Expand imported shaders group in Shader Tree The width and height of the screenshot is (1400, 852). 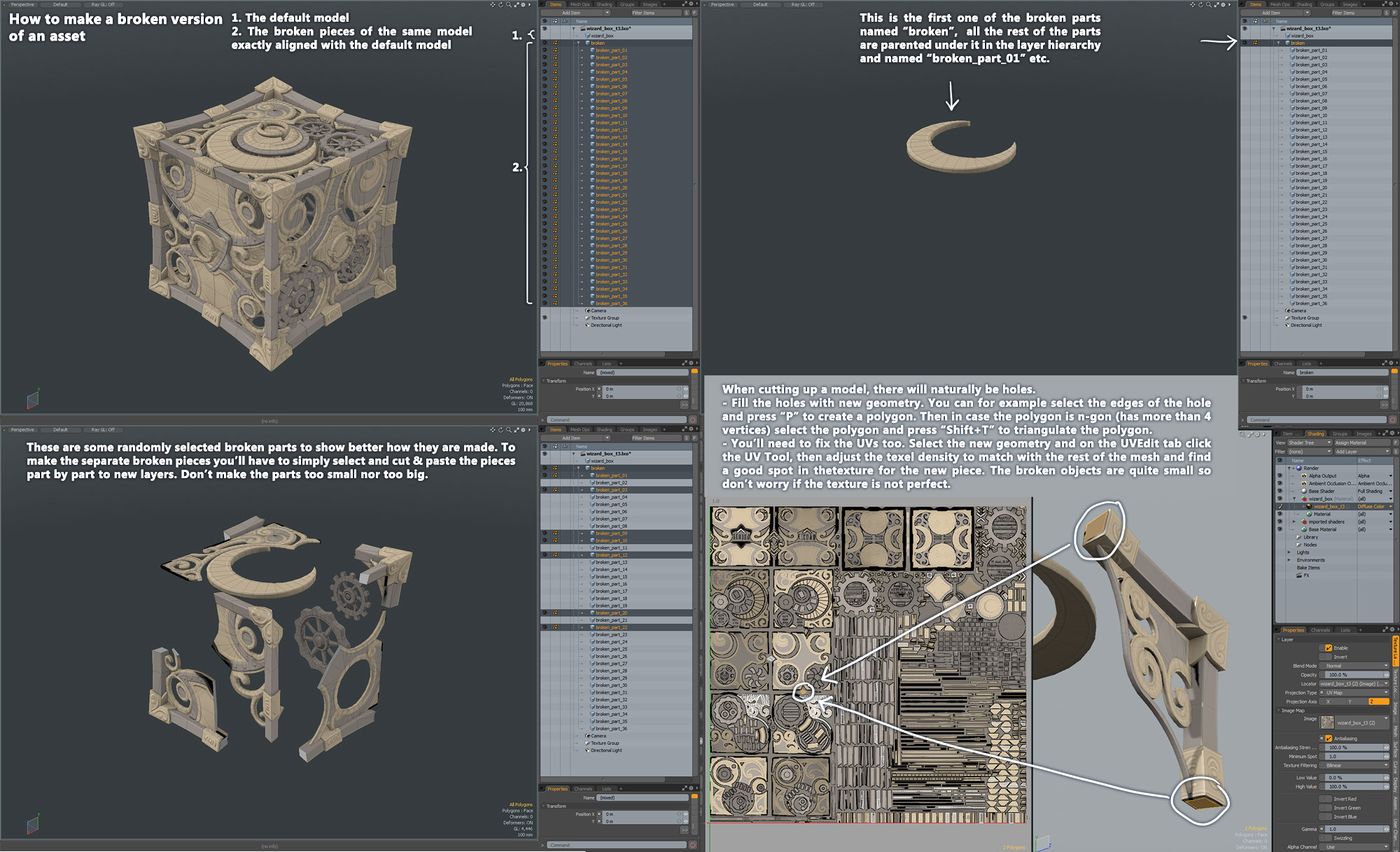pos(1294,522)
